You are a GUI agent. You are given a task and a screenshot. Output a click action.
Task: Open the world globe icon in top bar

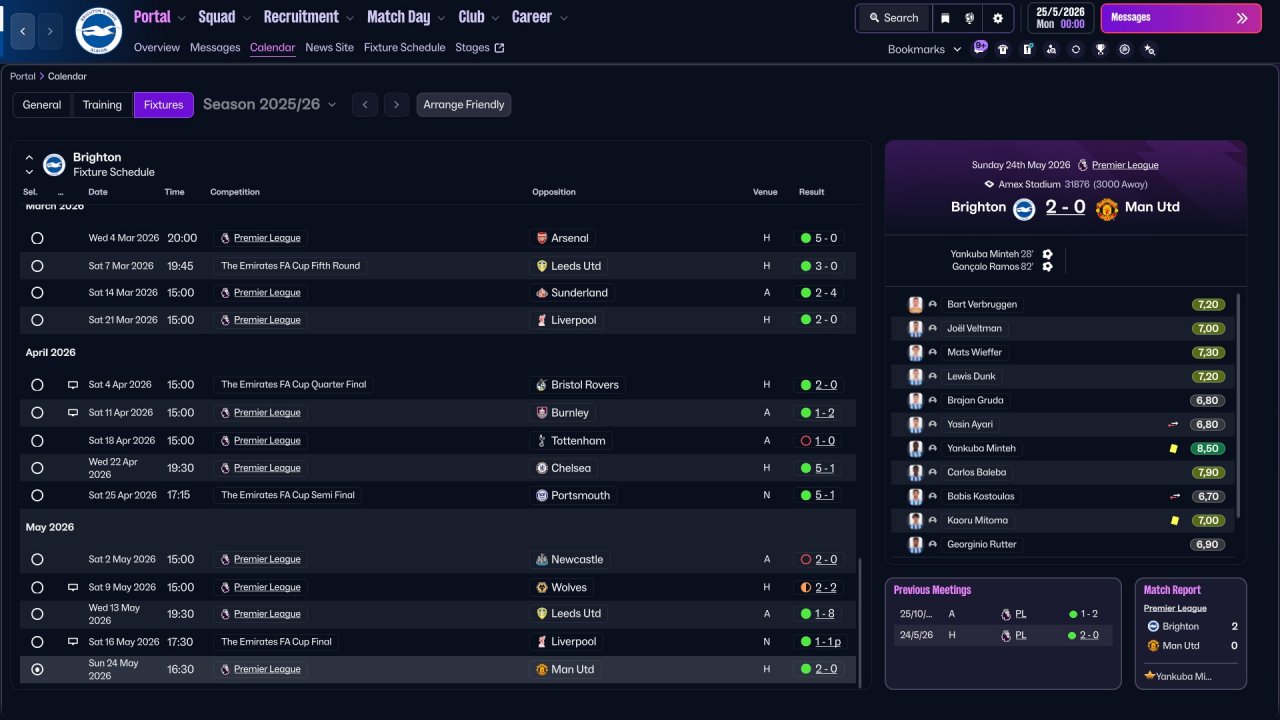[x=970, y=18]
